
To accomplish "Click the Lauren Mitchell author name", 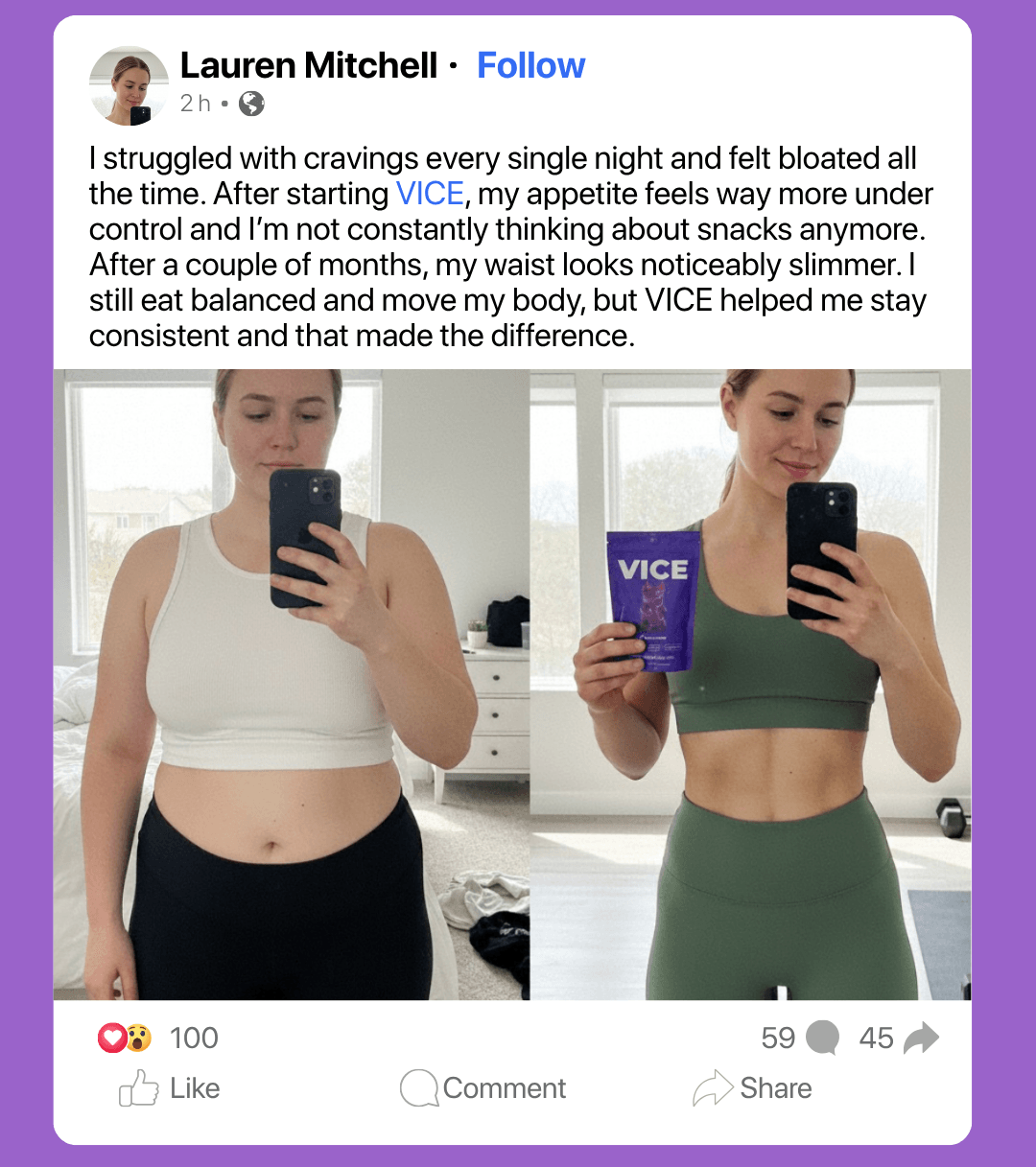I will tap(309, 65).
